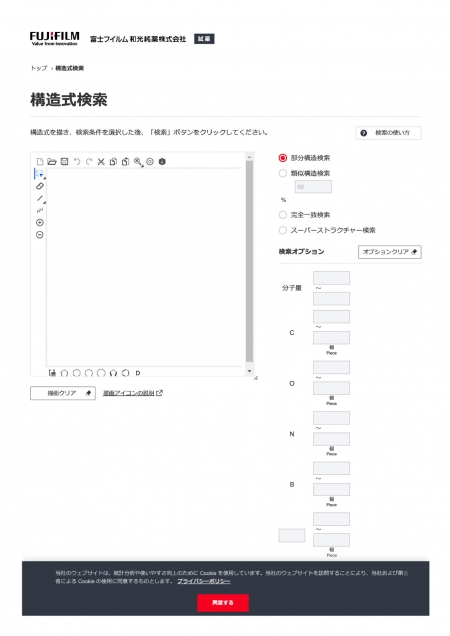Pick the chain drawing tool

point(40,211)
